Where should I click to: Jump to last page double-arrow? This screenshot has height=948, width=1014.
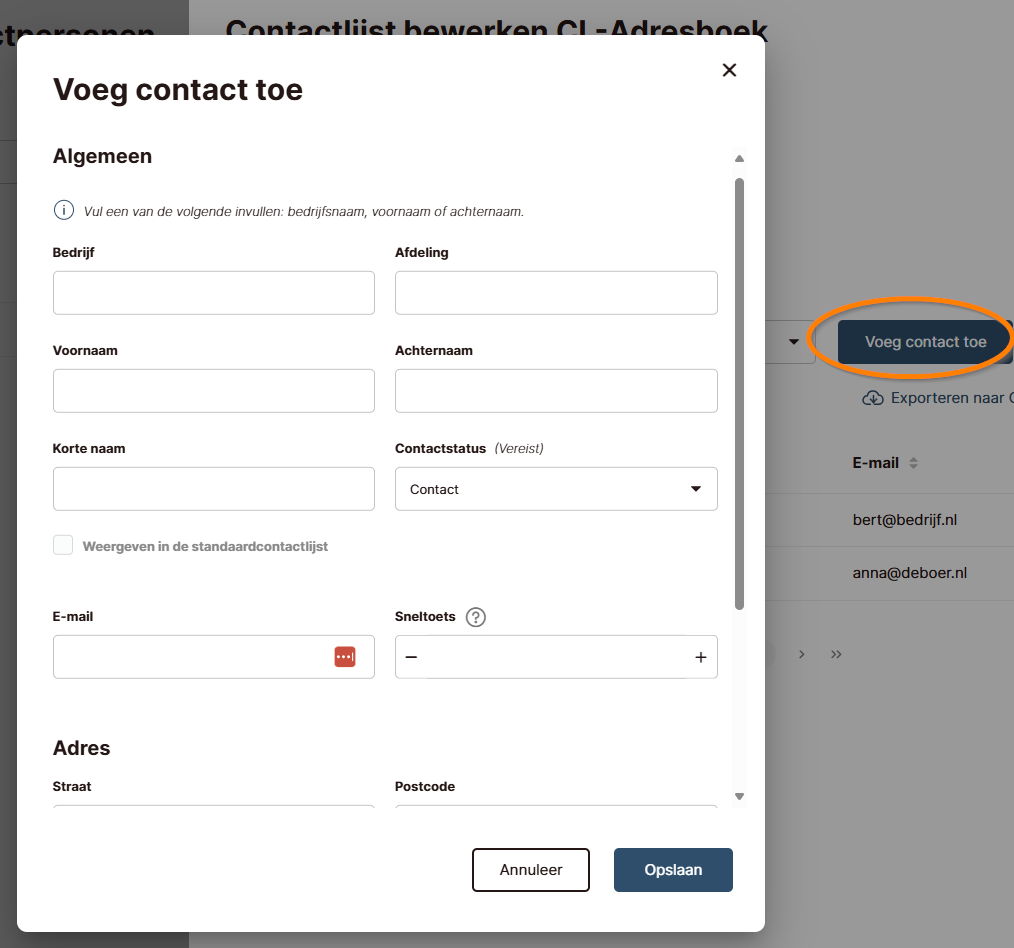836,654
